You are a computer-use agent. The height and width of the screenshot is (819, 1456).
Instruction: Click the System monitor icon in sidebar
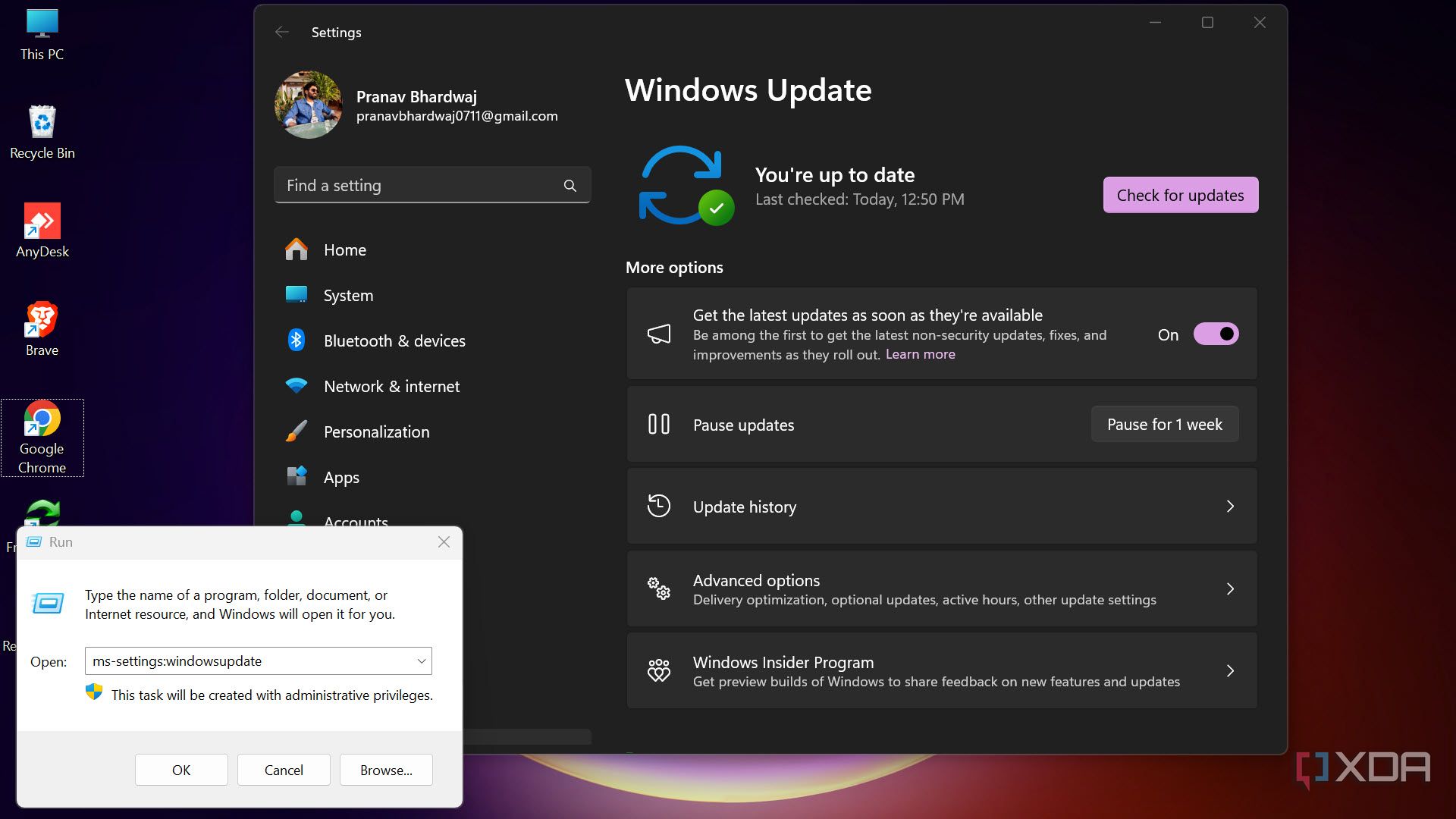pos(297,295)
